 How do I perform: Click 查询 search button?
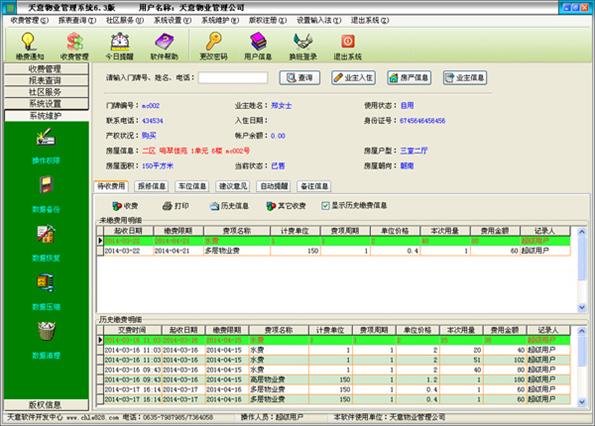pos(300,78)
